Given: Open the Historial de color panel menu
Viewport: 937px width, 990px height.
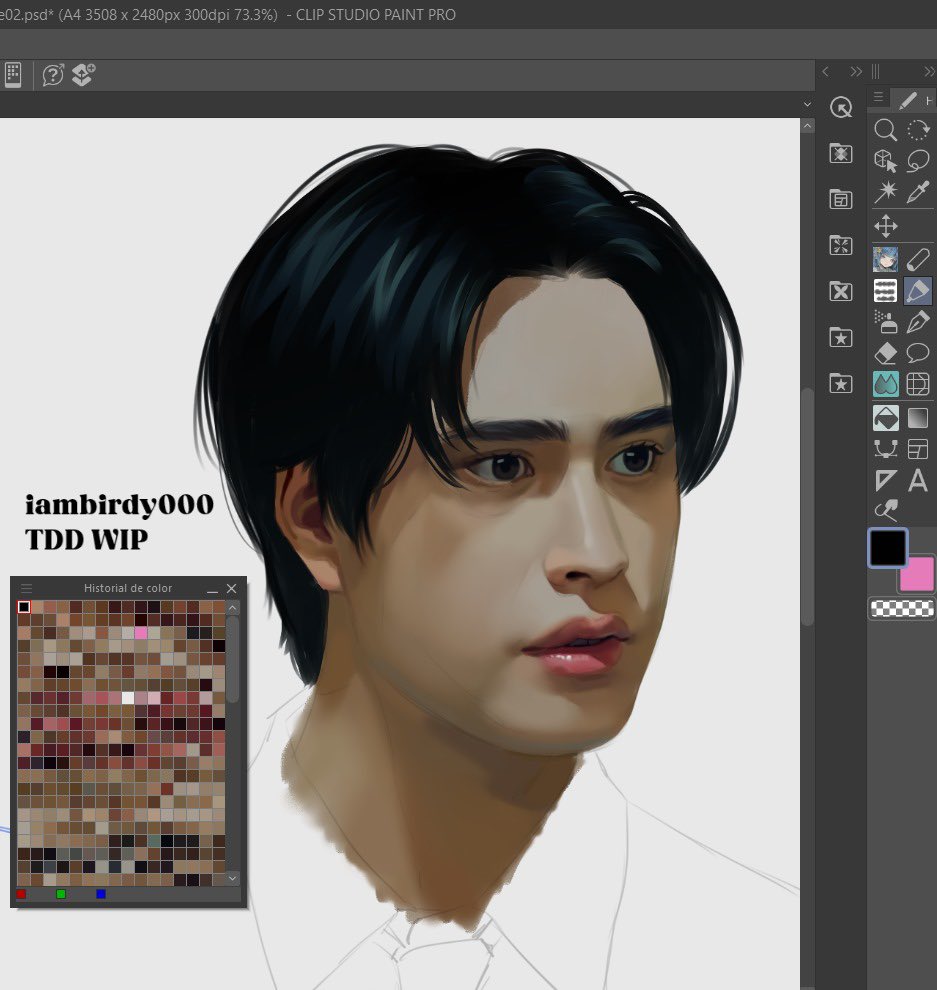Looking at the screenshot, I should tap(27, 588).
